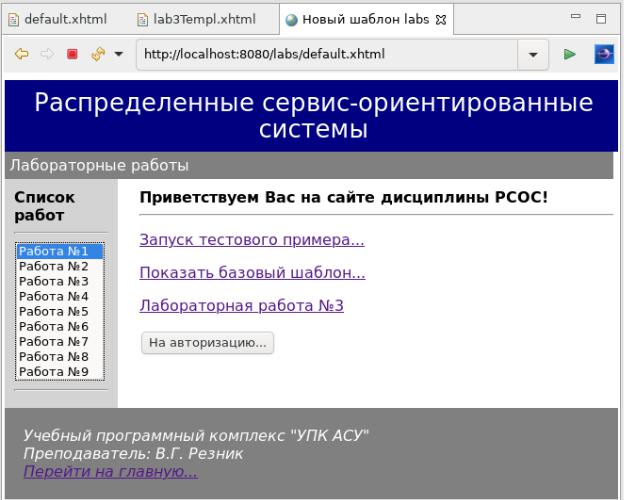Maximize the editor view

601,19
